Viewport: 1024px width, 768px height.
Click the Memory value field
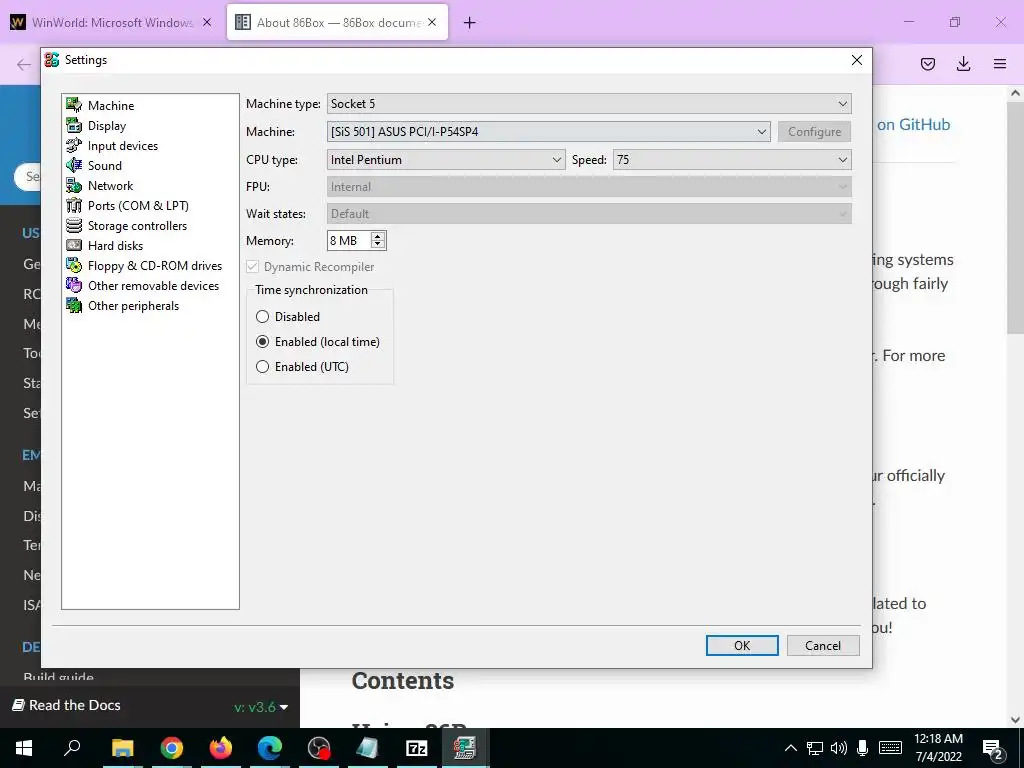[x=349, y=240]
